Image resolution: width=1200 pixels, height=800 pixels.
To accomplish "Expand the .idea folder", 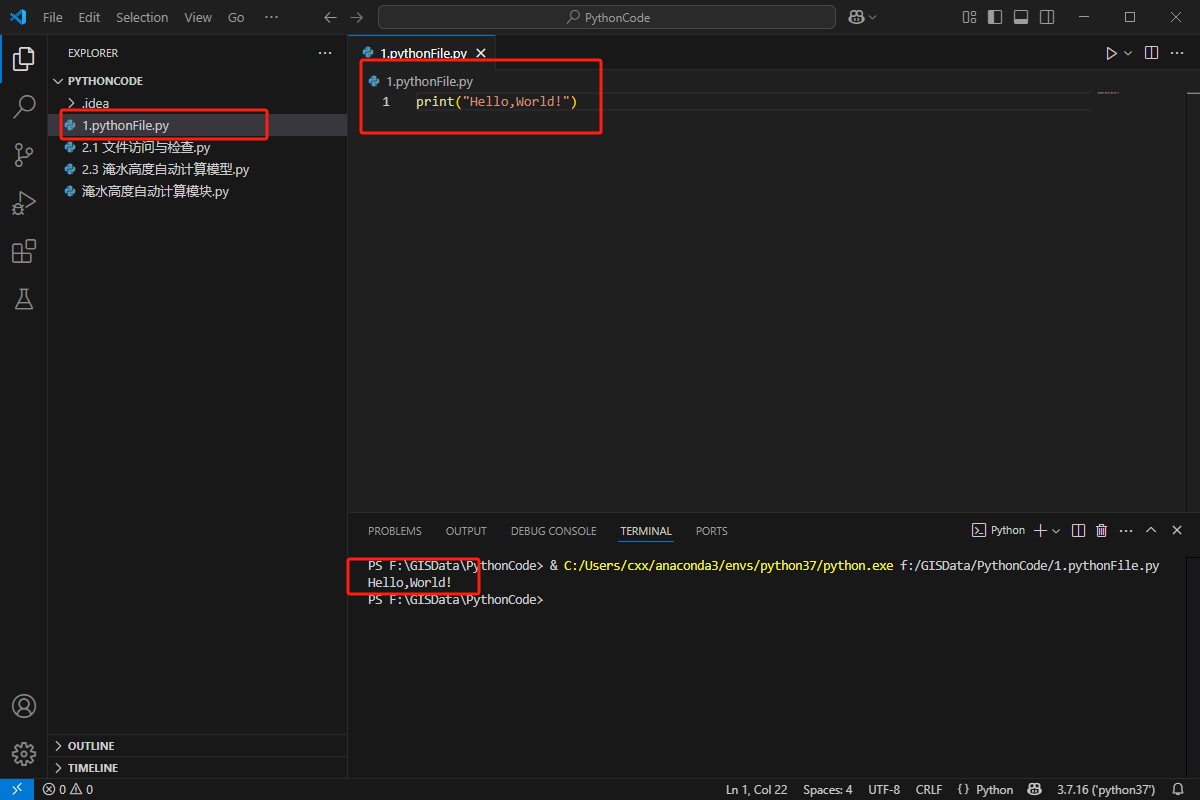I will (95, 103).
